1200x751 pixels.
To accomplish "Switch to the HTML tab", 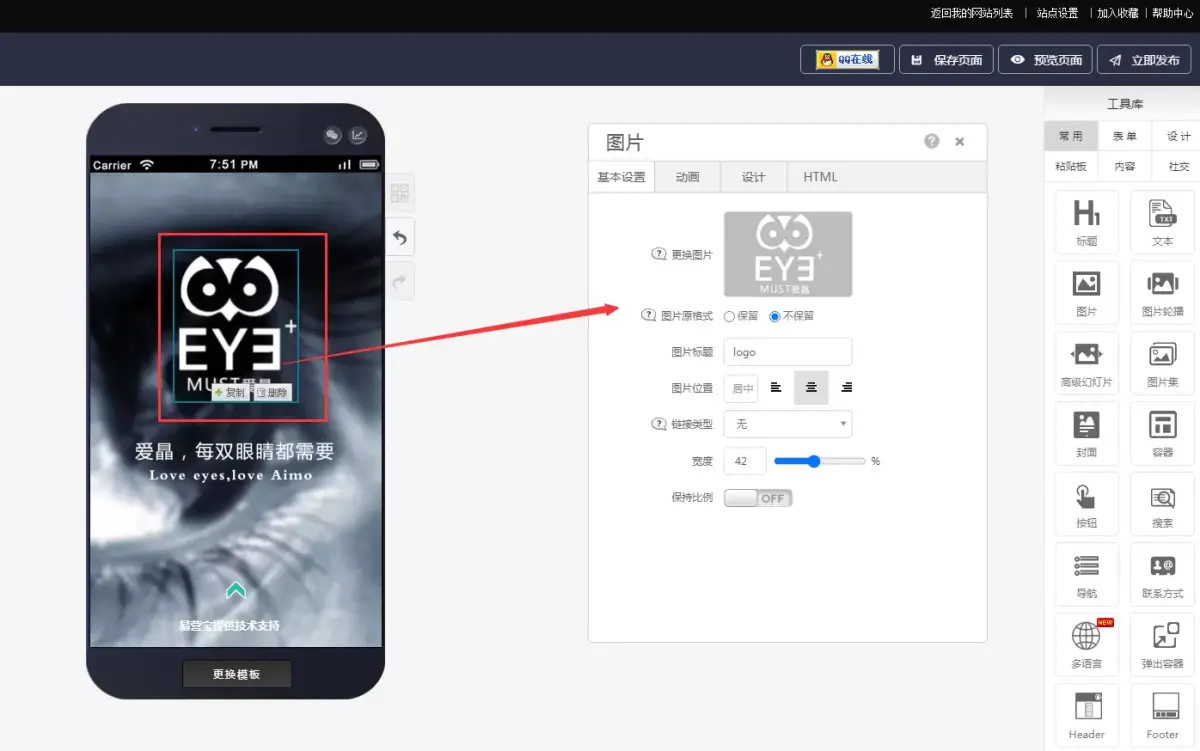I will tap(820, 177).
